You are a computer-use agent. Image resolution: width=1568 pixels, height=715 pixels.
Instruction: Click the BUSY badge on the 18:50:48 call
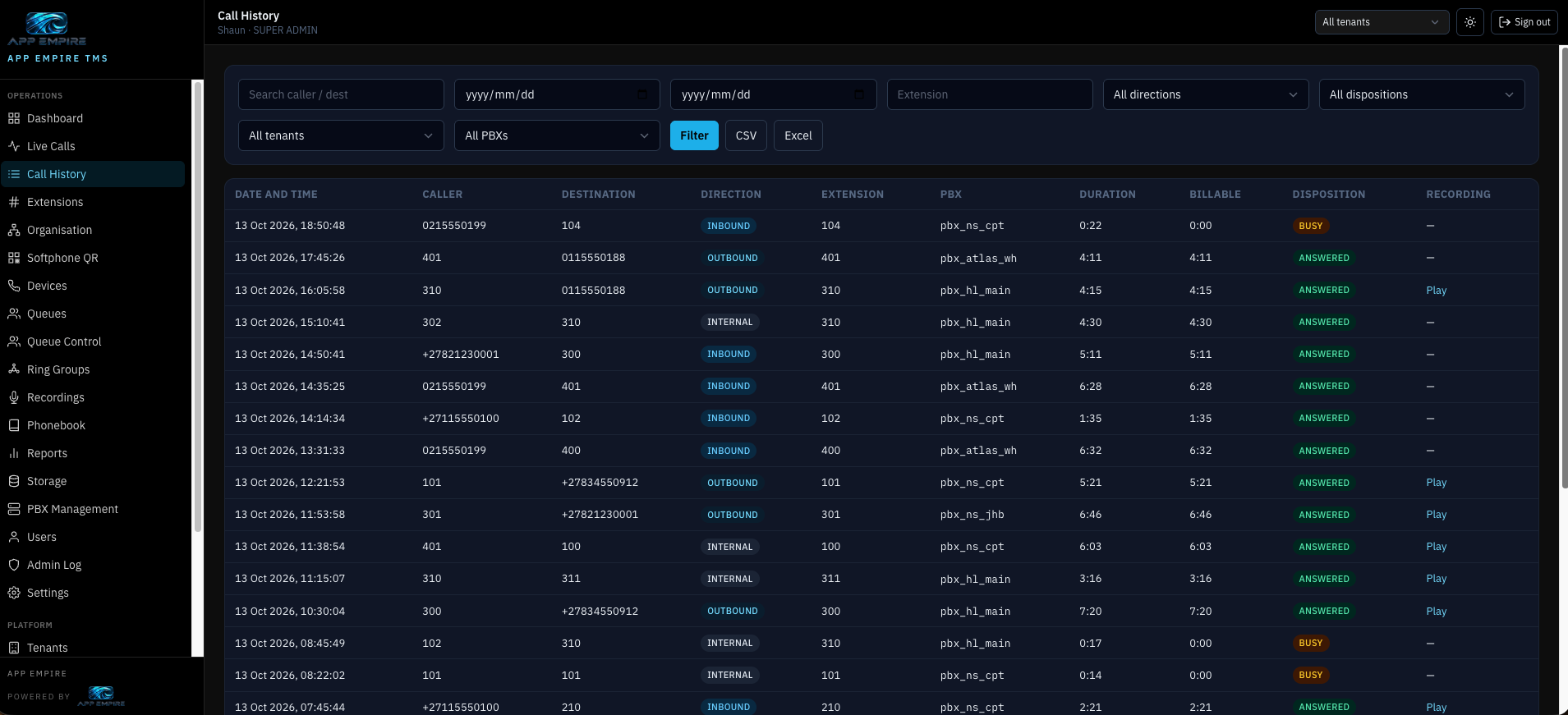[x=1310, y=226]
